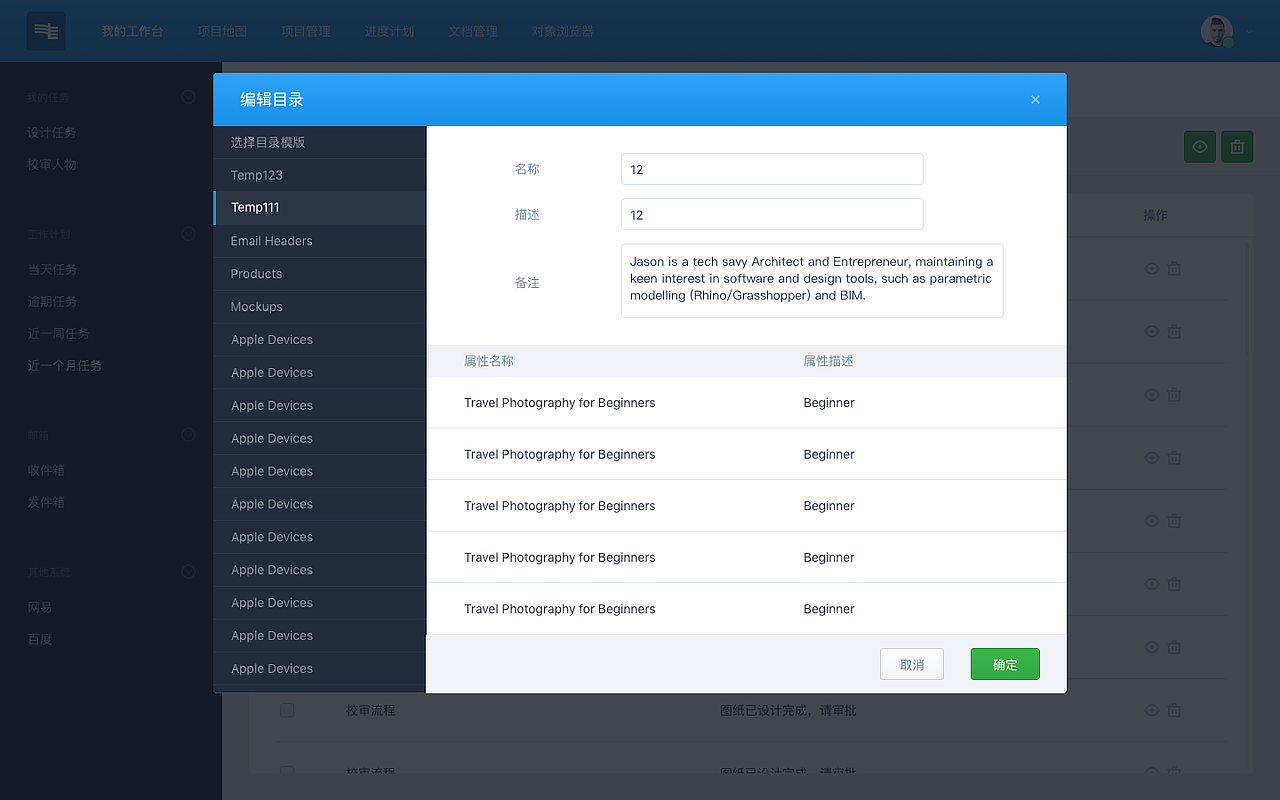1280x800 pixels.
Task: Focus the 名称 input field
Action: click(772, 169)
